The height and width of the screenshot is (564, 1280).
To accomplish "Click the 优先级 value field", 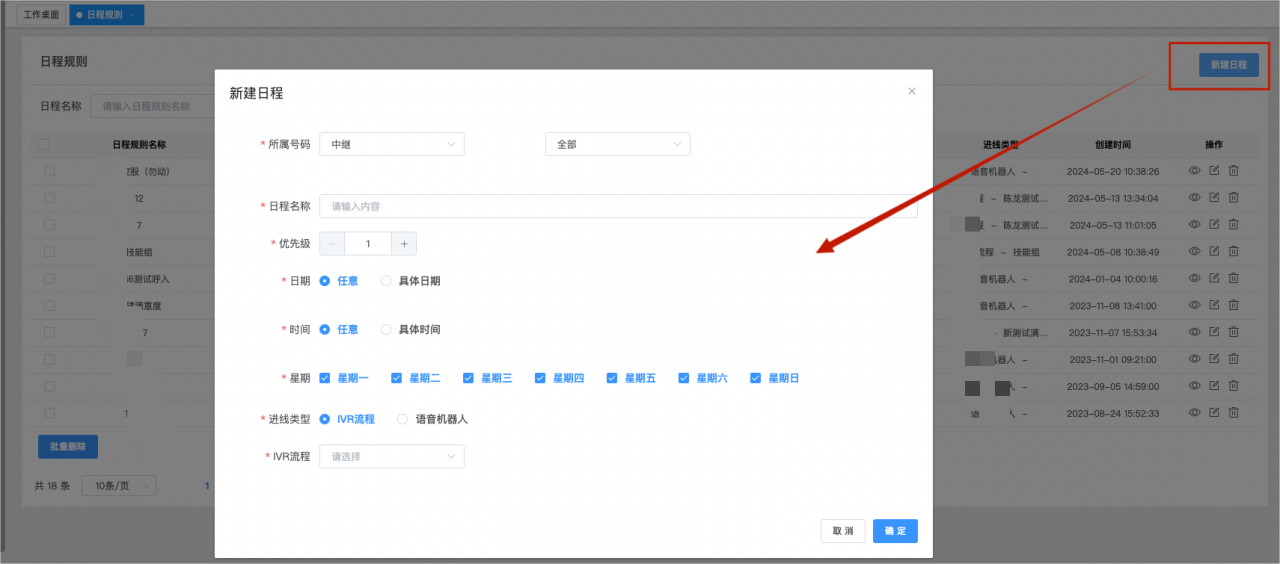I will tap(368, 243).
